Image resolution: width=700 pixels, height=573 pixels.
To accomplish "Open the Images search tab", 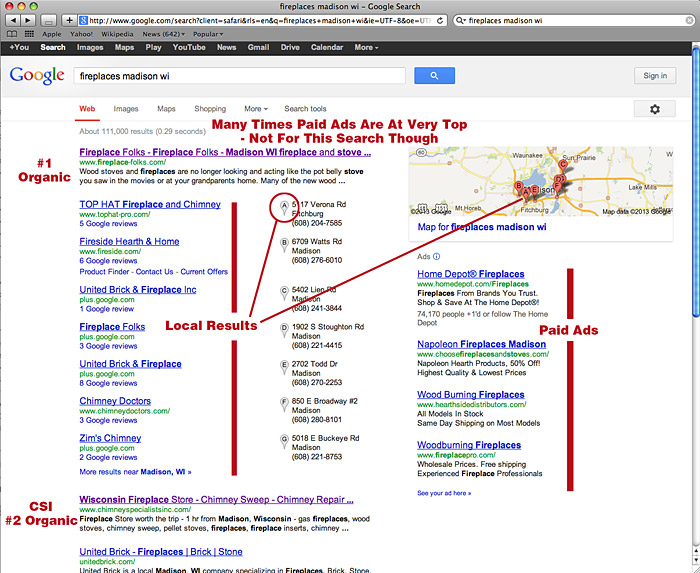I will click(126, 109).
